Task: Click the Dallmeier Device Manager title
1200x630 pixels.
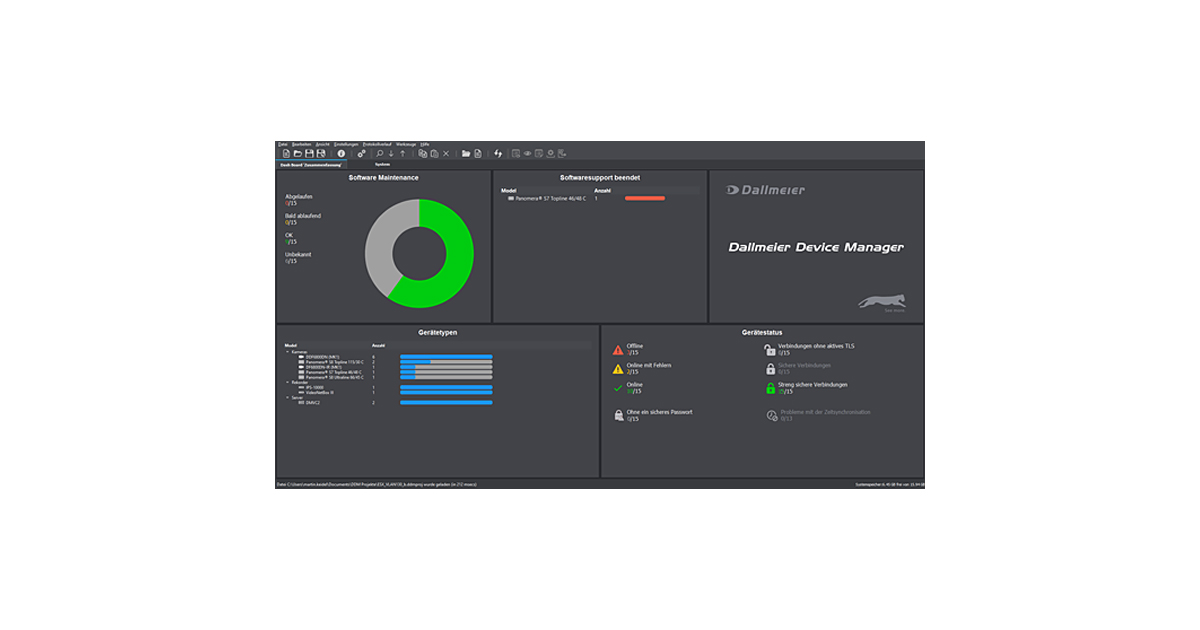Action: [x=816, y=247]
